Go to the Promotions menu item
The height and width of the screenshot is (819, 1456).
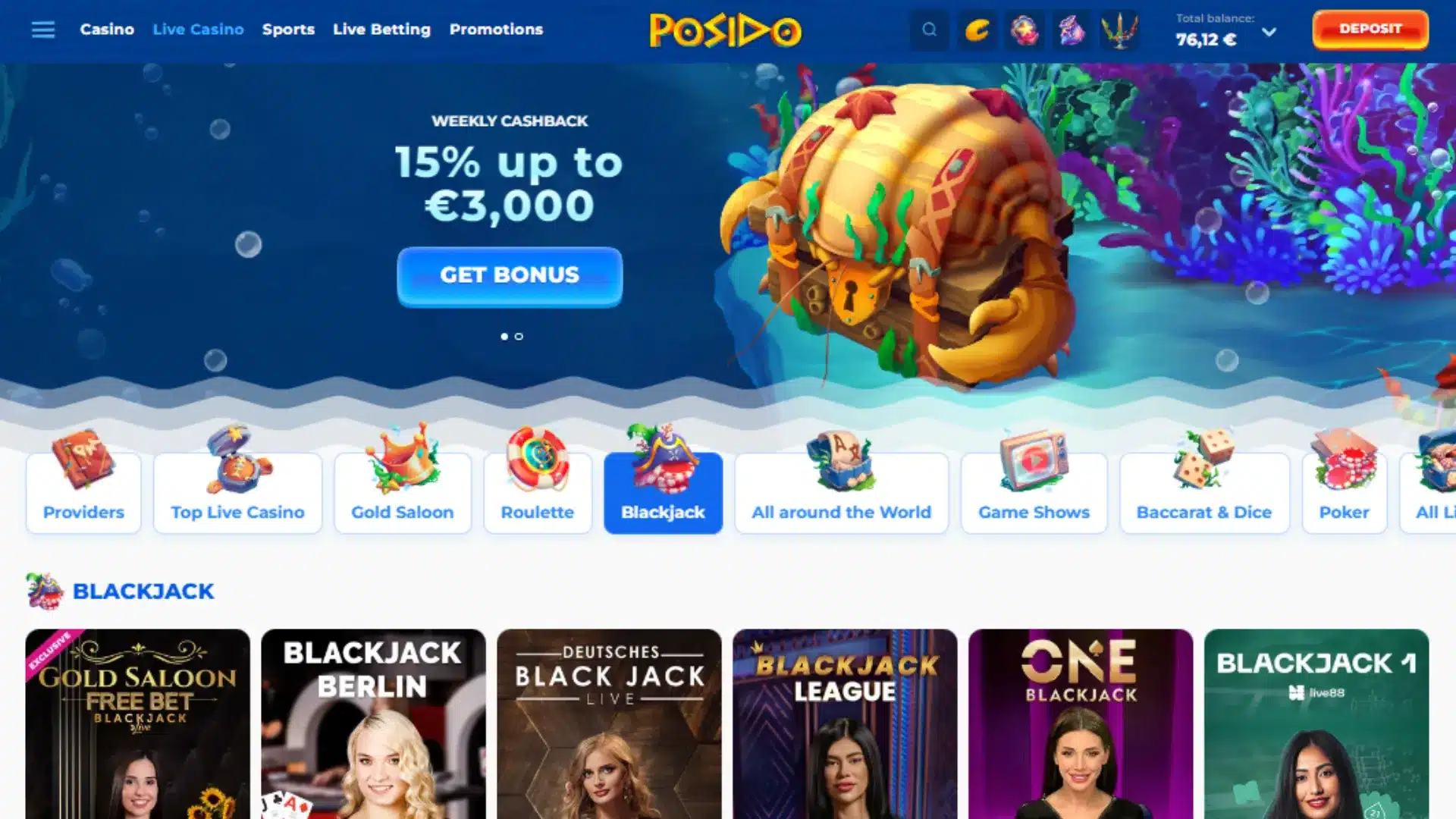(x=496, y=30)
